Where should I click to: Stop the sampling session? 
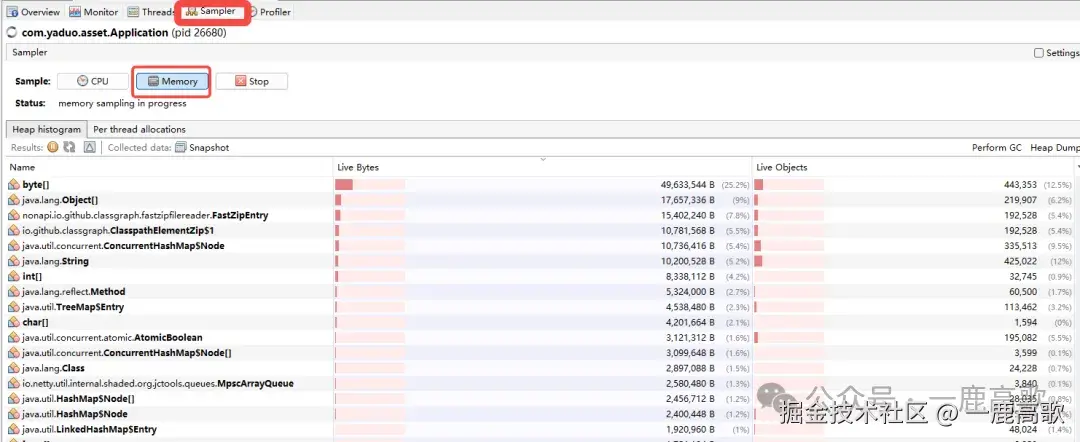click(251, 81)
